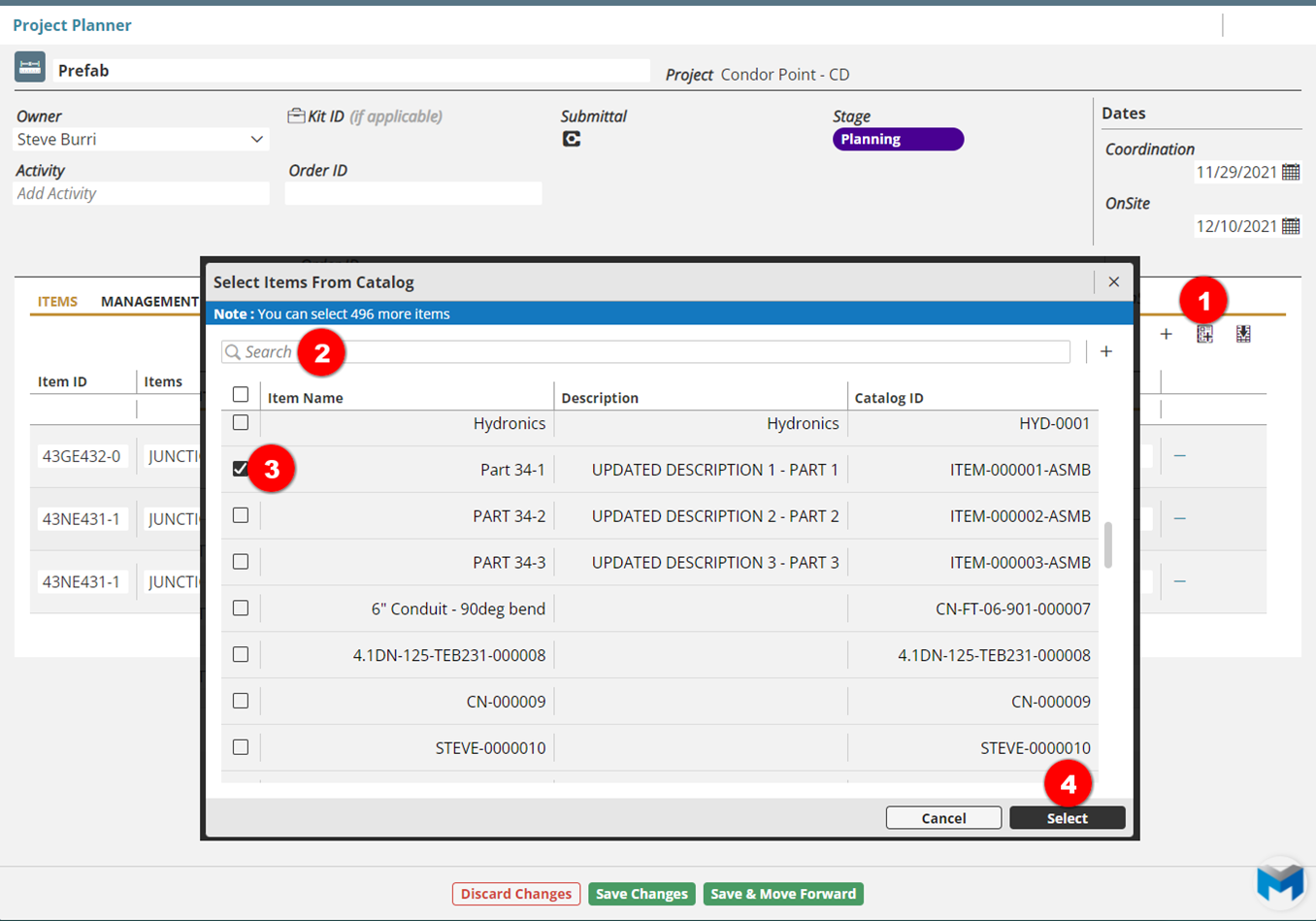The width and height of the screenshot is (1316, 921).
Task: Click the add from catalog icon
Action: (1204, 335)
